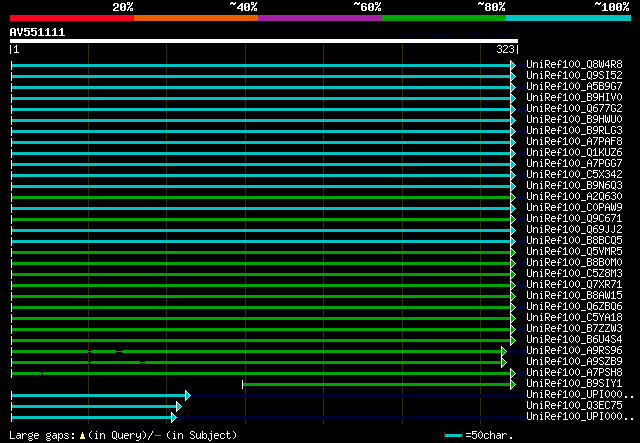Click the arrowhead ending the B9SIY1 alignment

[x=513, y=384]
